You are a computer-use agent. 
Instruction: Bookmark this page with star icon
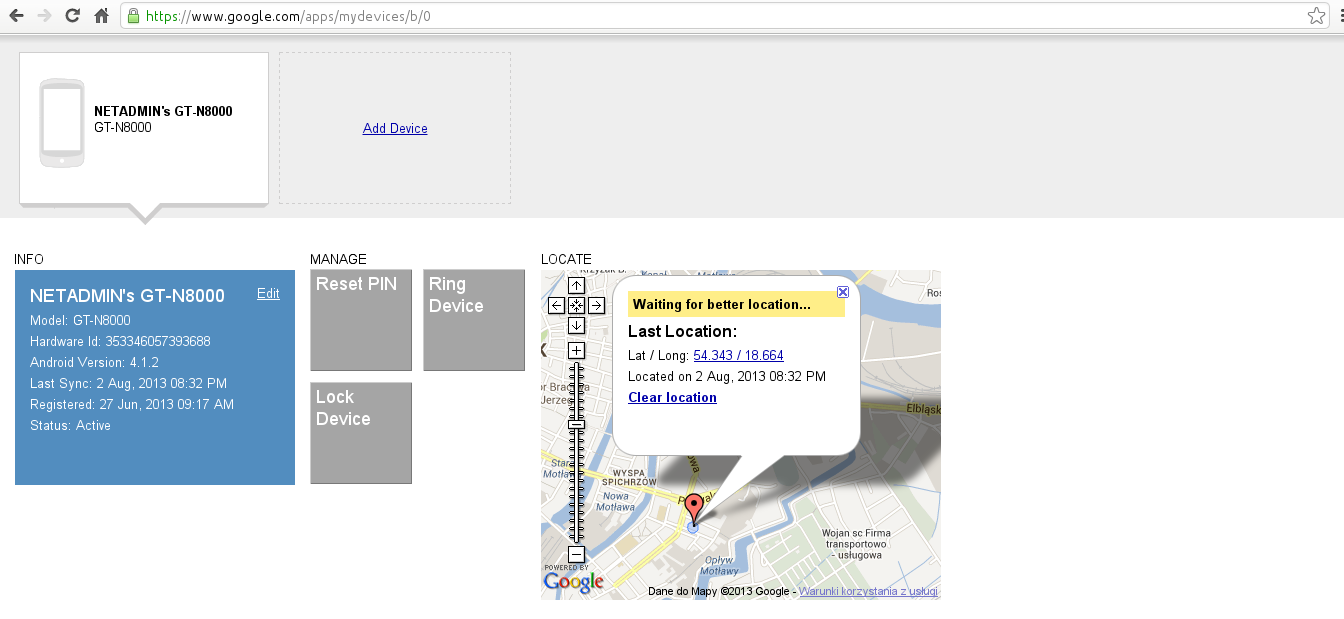coord(1316,16)
